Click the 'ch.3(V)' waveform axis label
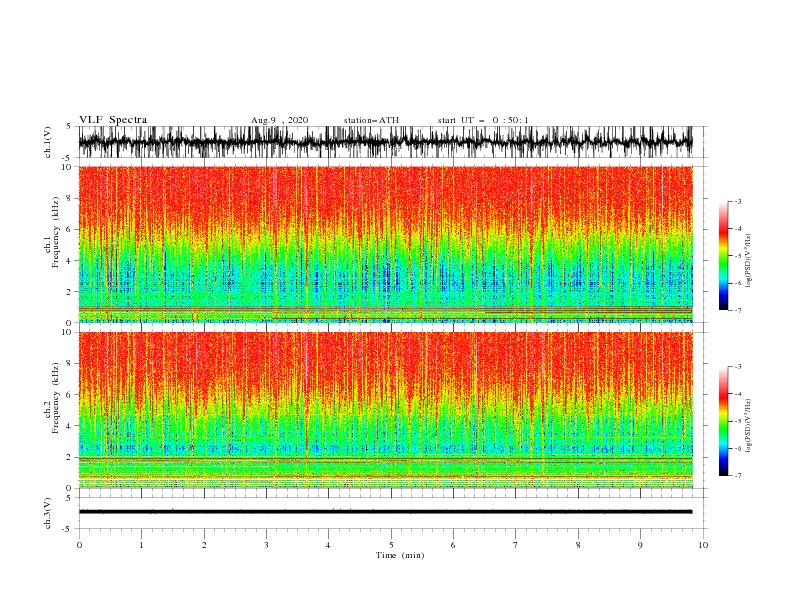 click(48, 513)
